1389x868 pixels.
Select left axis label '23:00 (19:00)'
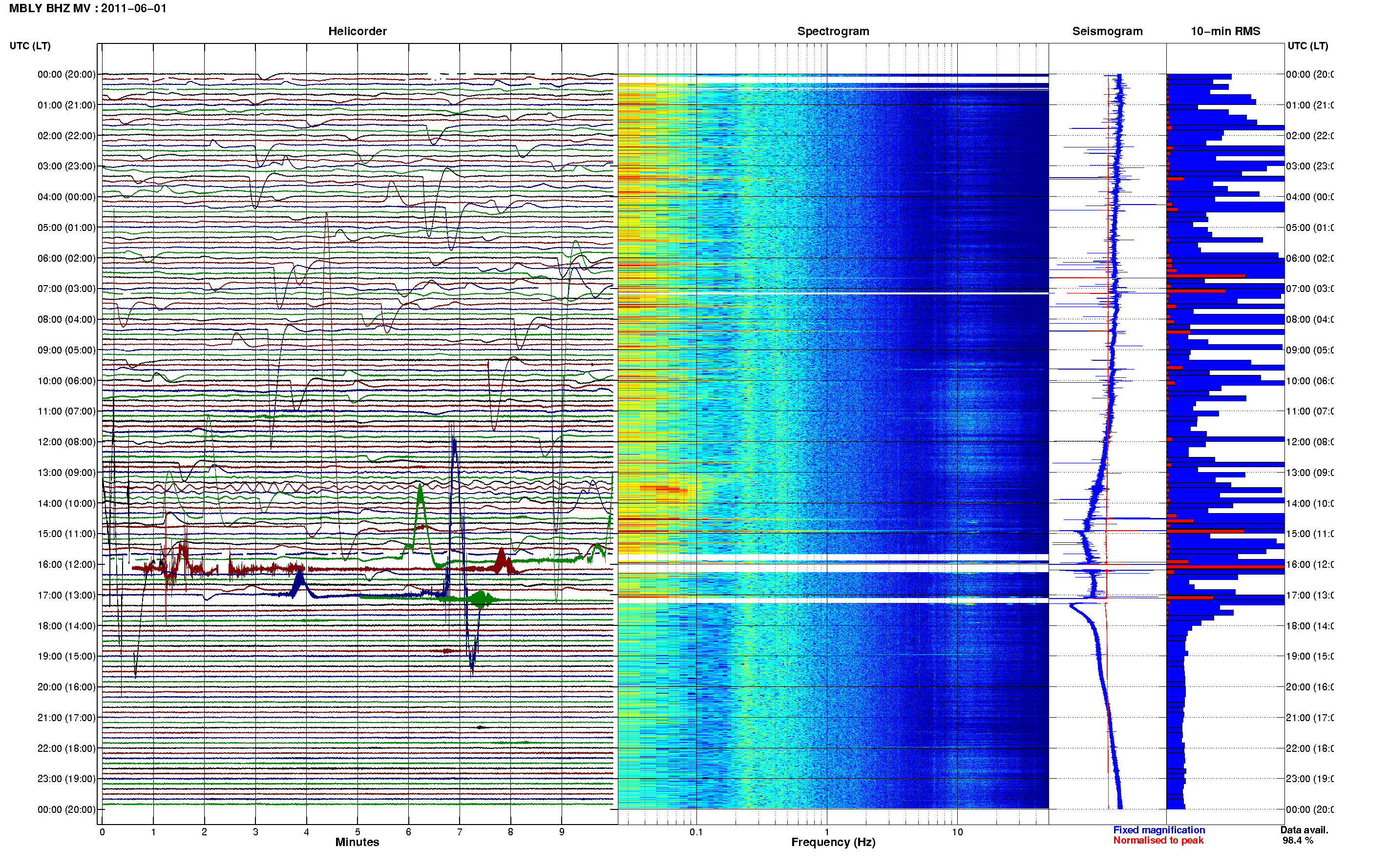[x=66, y=779]
